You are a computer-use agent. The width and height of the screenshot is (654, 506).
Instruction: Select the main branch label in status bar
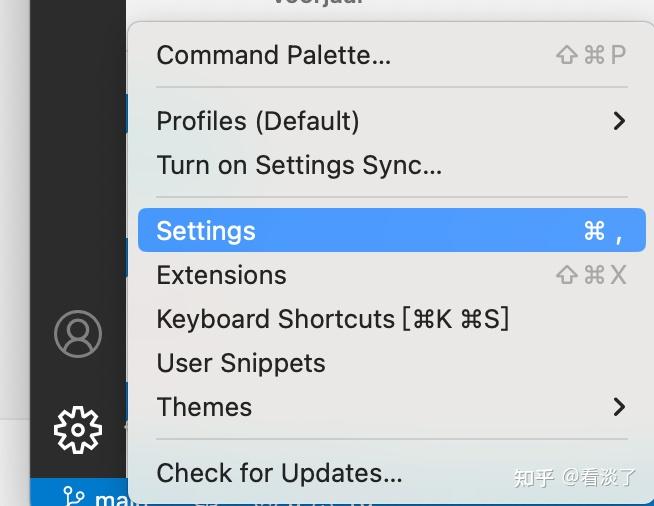click(x=112, y=499)
